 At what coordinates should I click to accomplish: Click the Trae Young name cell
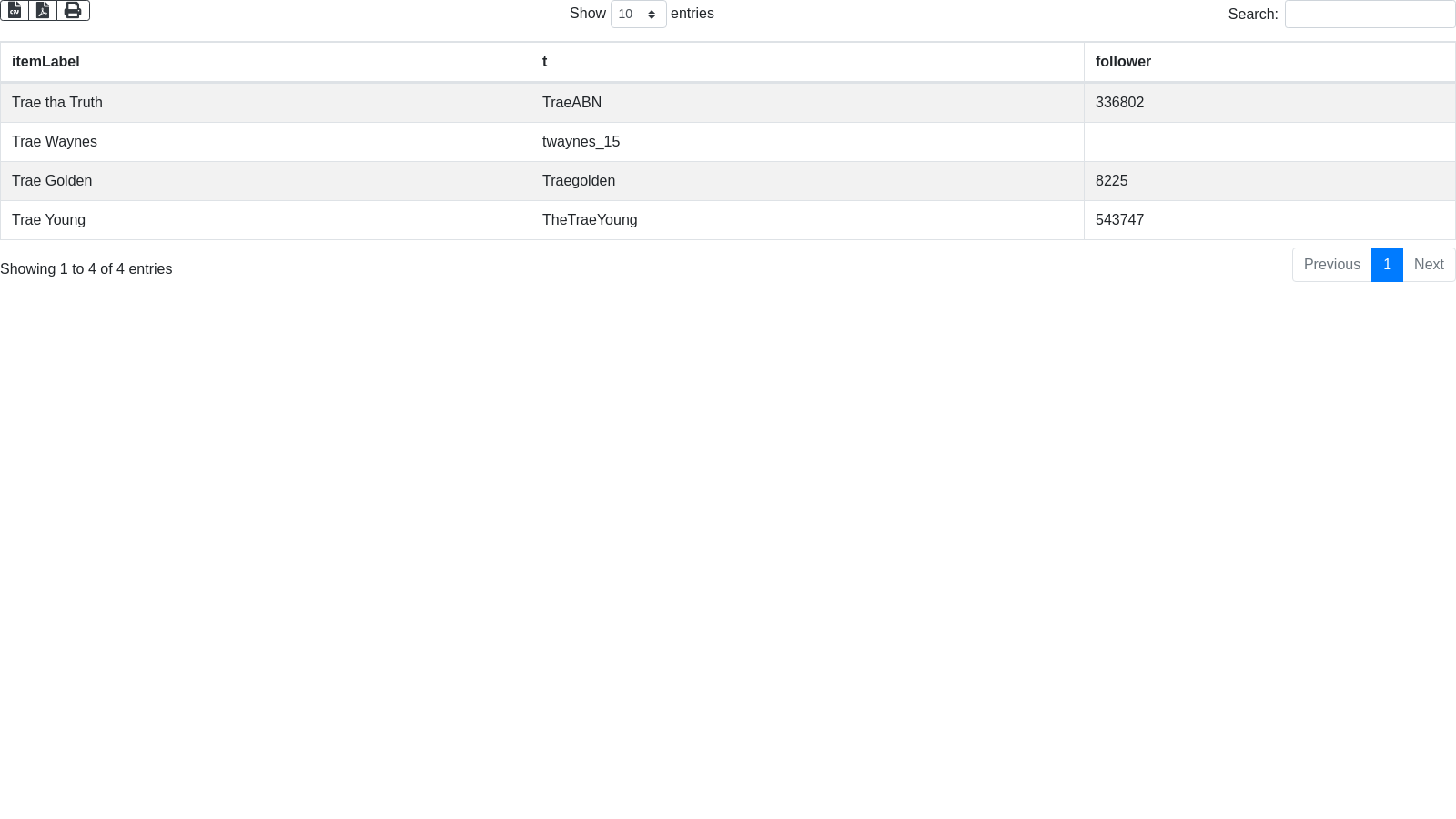point(49,220)
